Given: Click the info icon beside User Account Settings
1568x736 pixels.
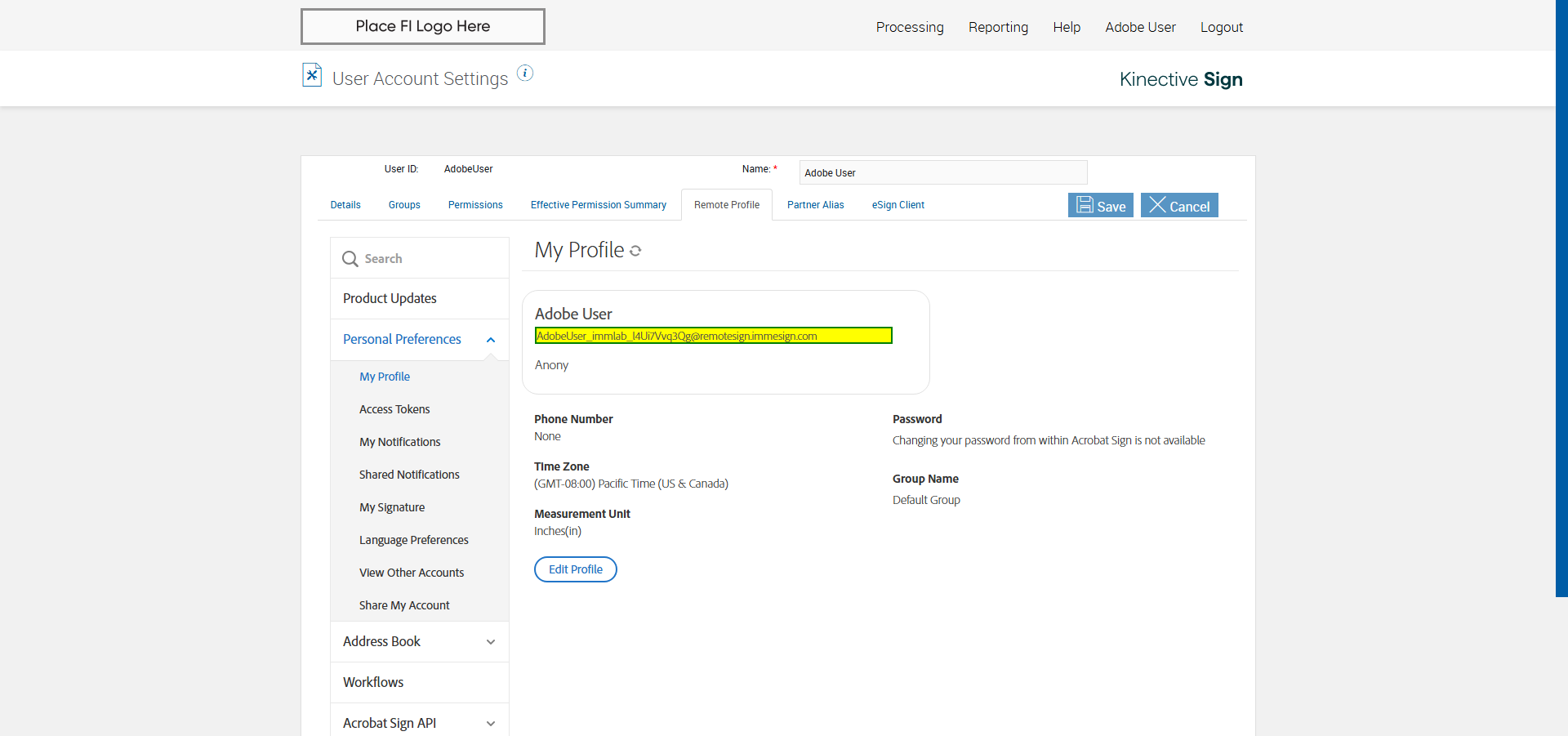Looking at the screenshot, I should pyautogui.click(x=525, y=74).
